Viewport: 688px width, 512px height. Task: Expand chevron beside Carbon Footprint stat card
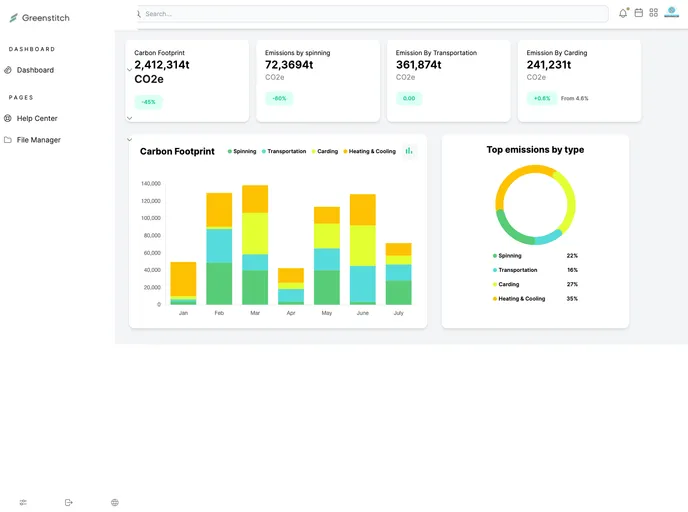[x=130, y=69]
